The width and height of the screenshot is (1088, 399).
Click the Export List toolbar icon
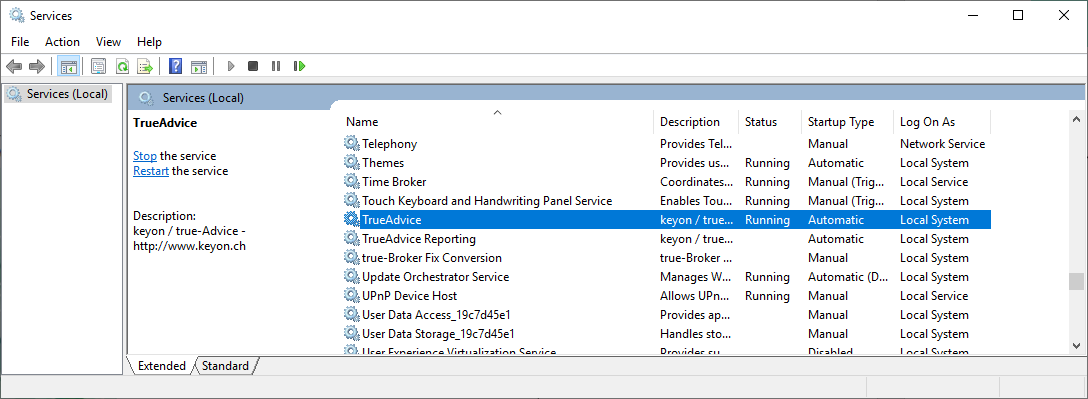(145, 67)
